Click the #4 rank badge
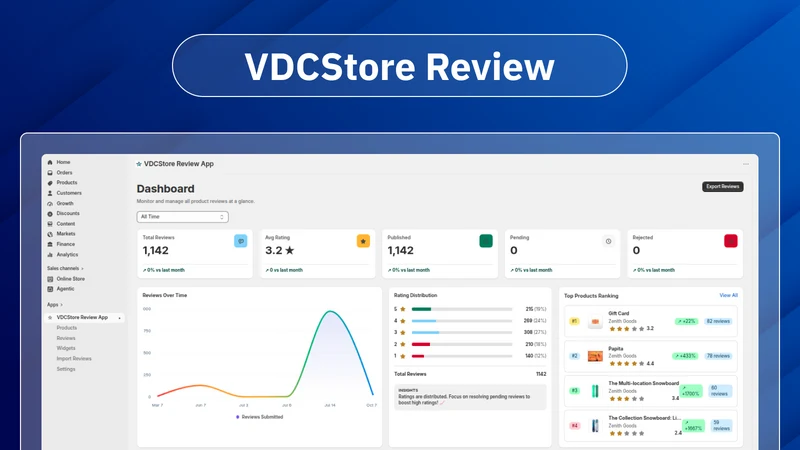Screen dimensions: 800x450 coord(574,426)
